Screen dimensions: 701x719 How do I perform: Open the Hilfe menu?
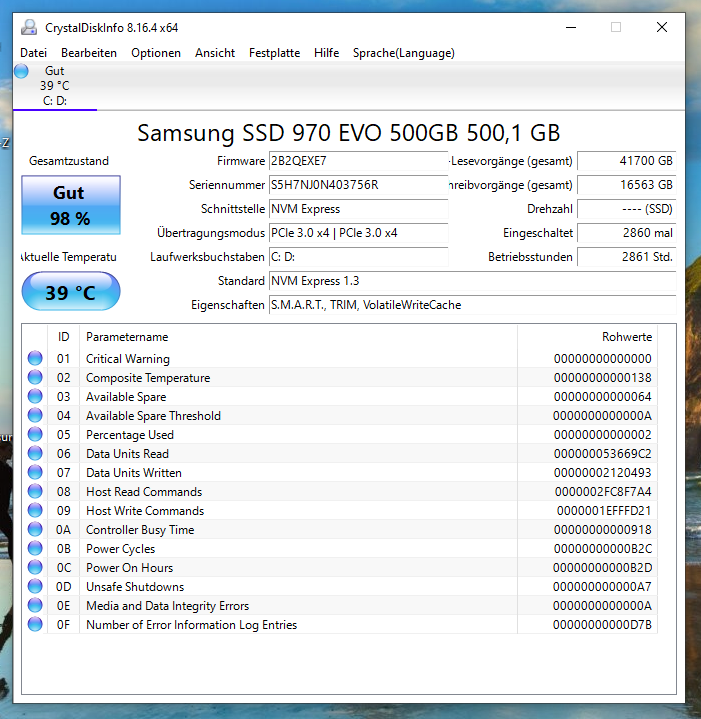tap(326, 53)
